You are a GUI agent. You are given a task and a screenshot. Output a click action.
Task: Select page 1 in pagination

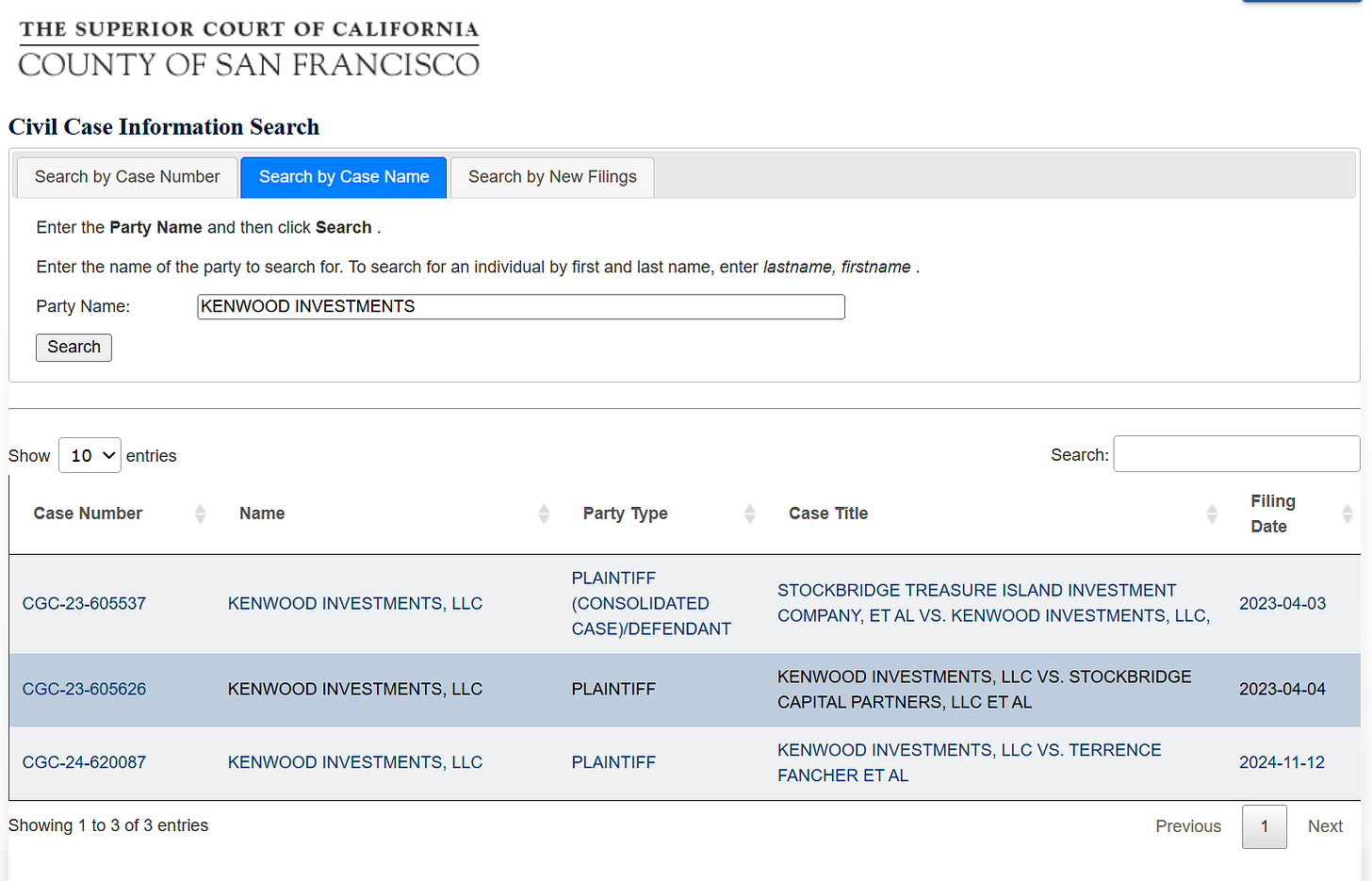tap(1265, 826)
